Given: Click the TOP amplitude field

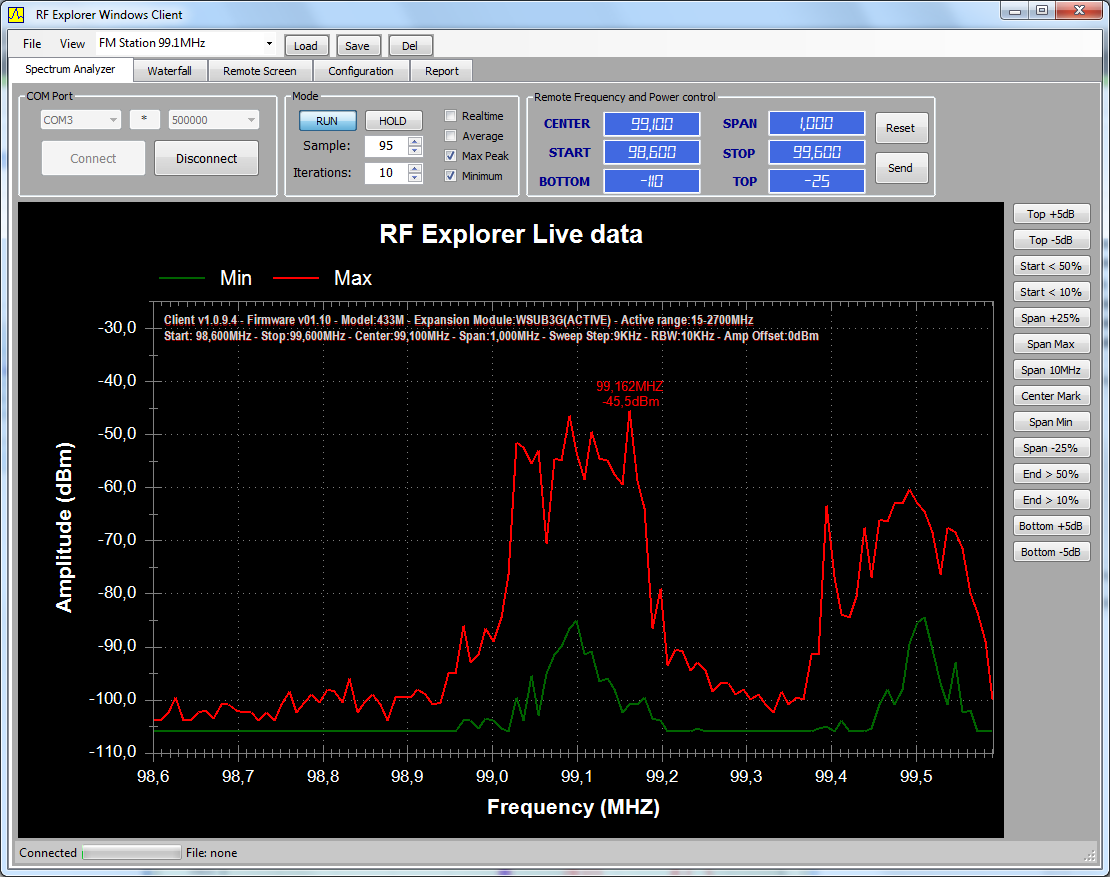Looking at the screenshot, I should (817, 181).
